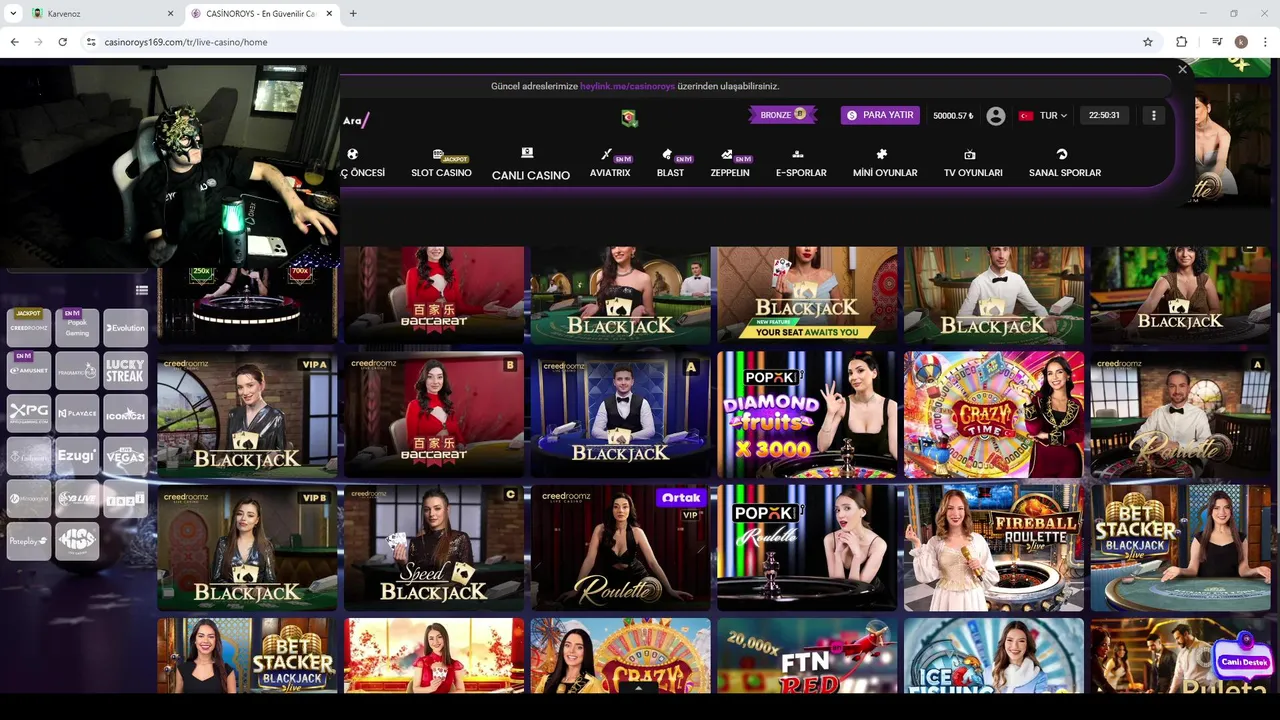Screen dimensions: 1280x720
Task: Launch Fireball Roulette
Action: (994, 547)
